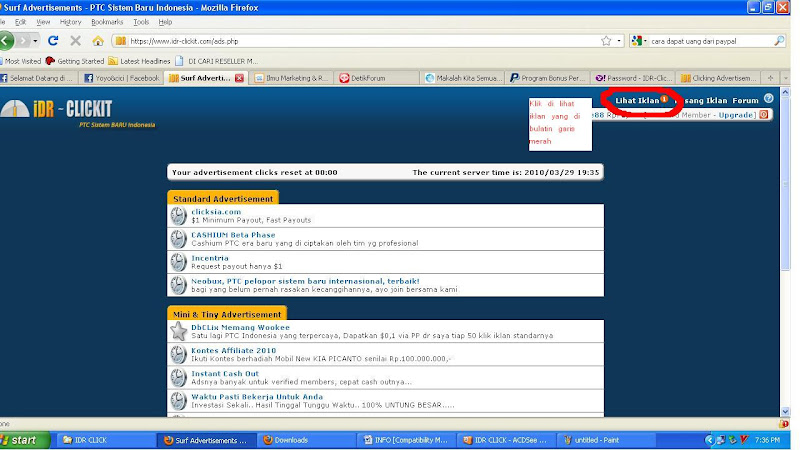The height and width of the screenshot is (450, 800).
Task: Open the Kontes Affiliate 2010 ad link
Action: [233, 351]
